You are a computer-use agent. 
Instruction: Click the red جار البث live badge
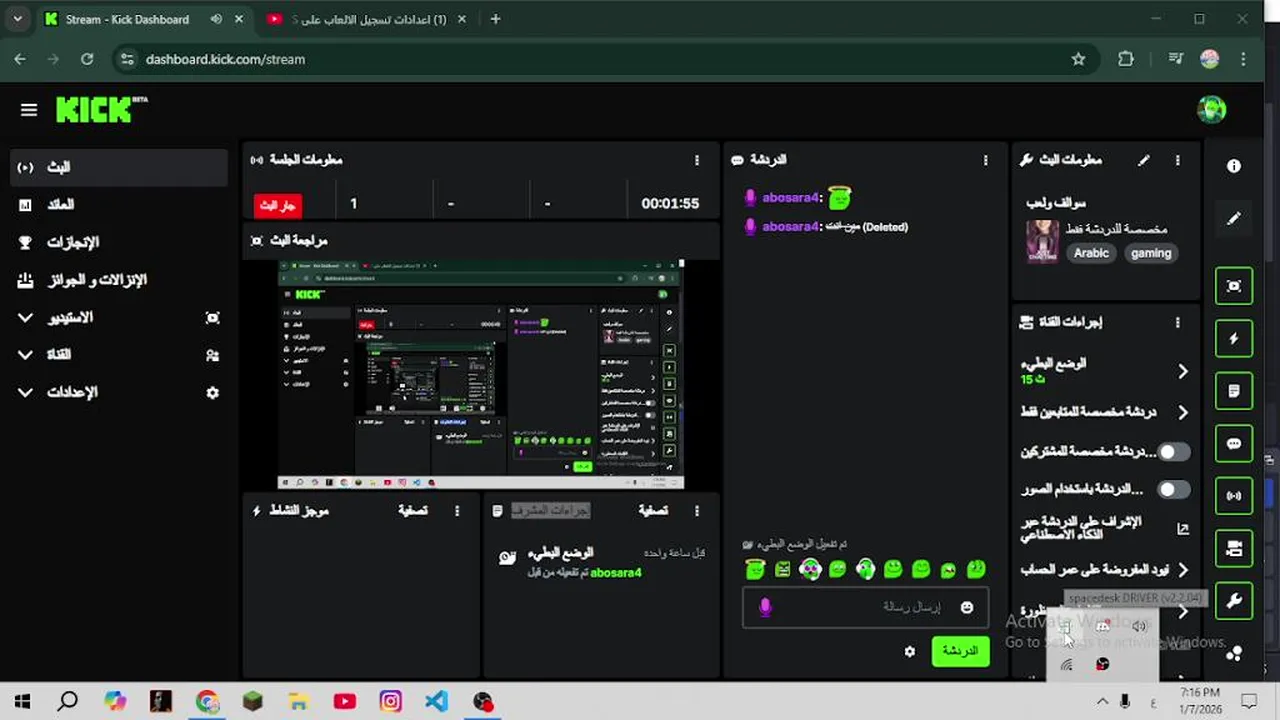coord(277,205)
